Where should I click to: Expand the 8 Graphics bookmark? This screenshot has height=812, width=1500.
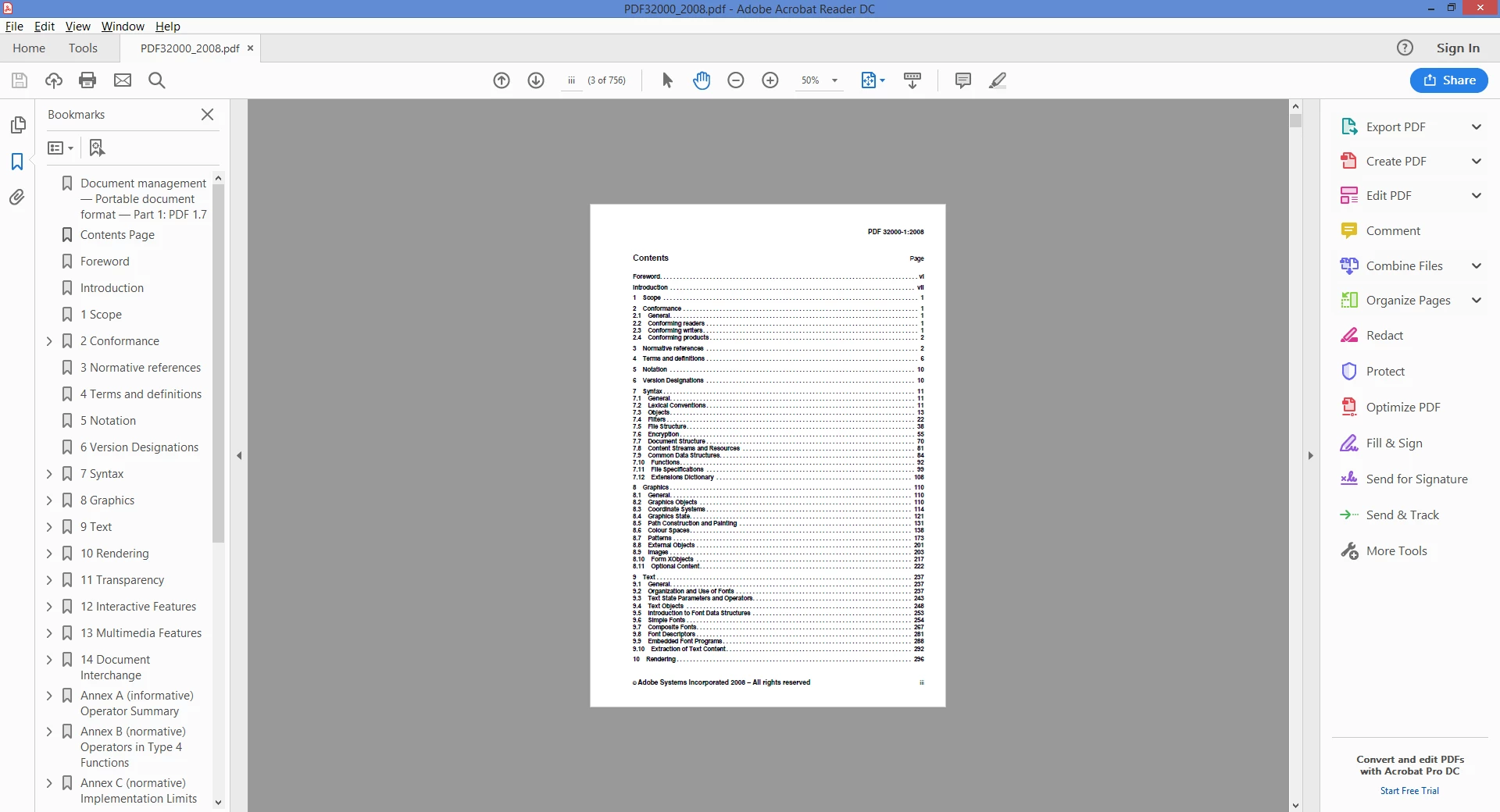point(49,500)
